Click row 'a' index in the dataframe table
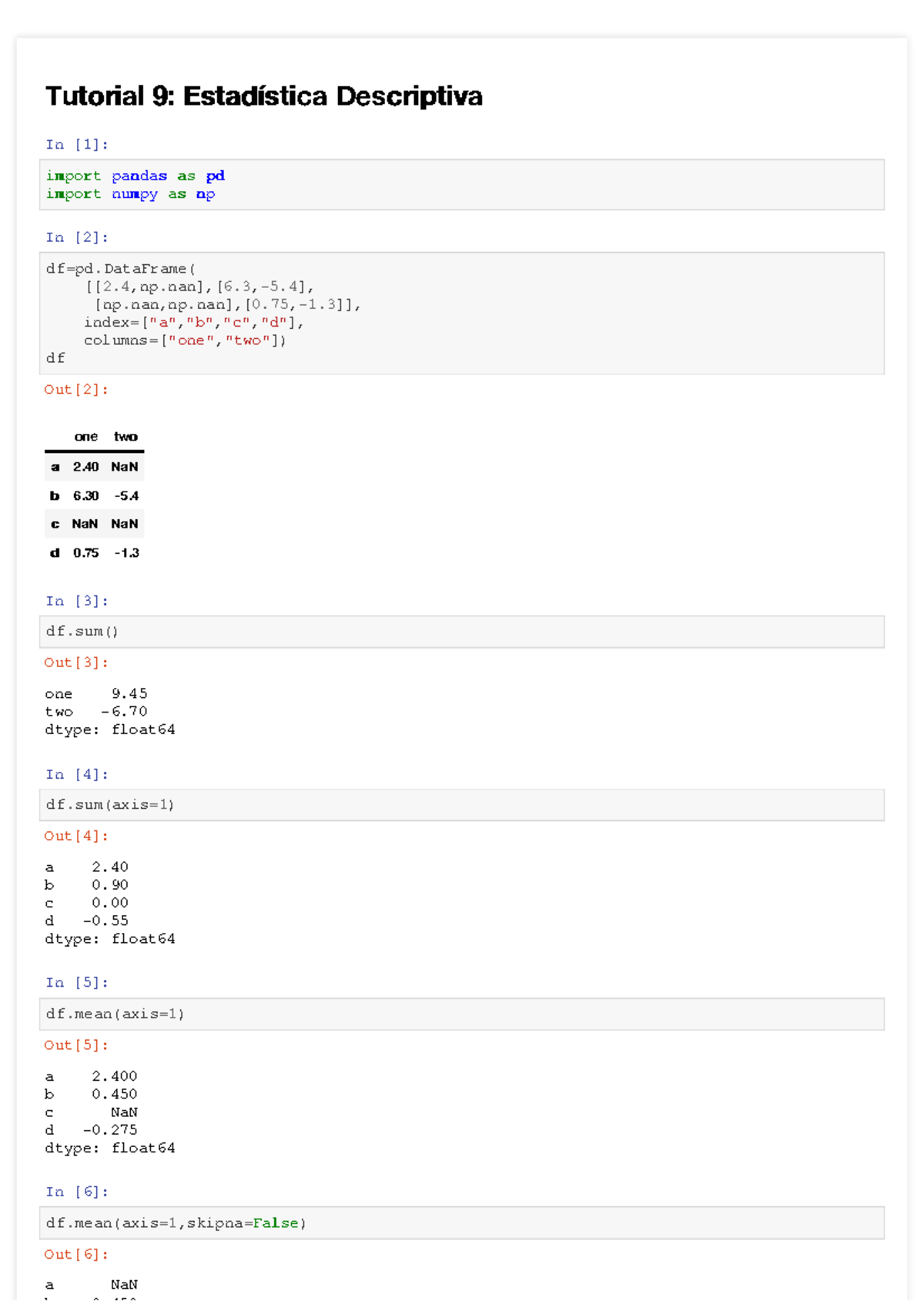The width and height of the screenshot is (924, 1308). [55, 467]
